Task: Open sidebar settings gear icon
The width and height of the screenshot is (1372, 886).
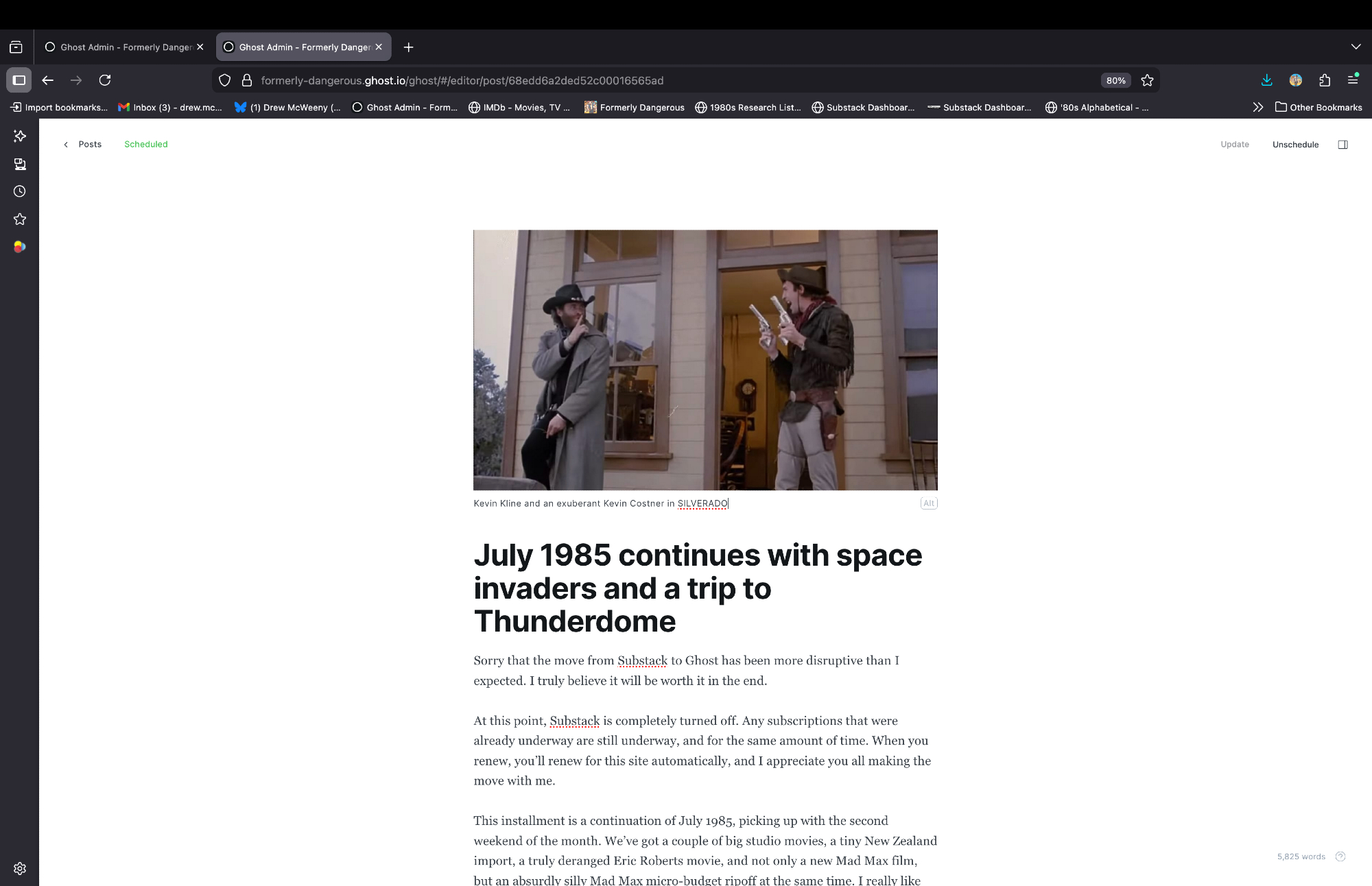Action: click(x=20, y=868)
